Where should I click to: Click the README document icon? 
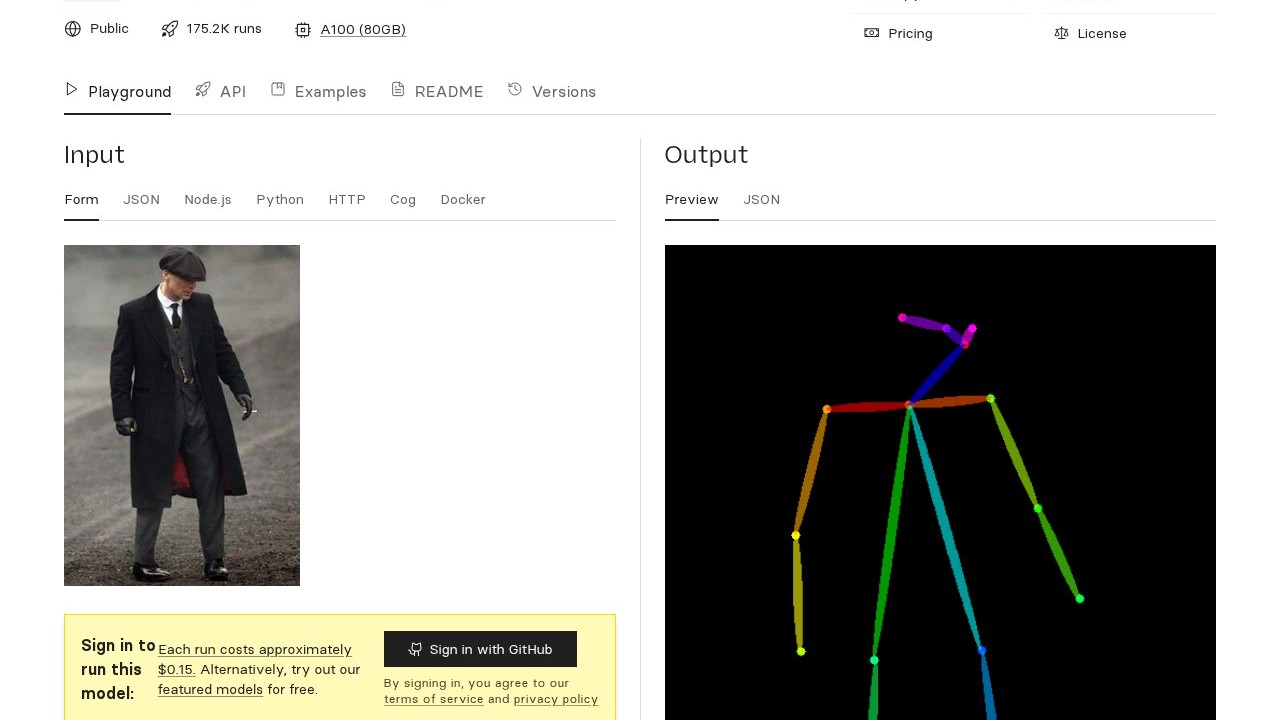[398, 90]
